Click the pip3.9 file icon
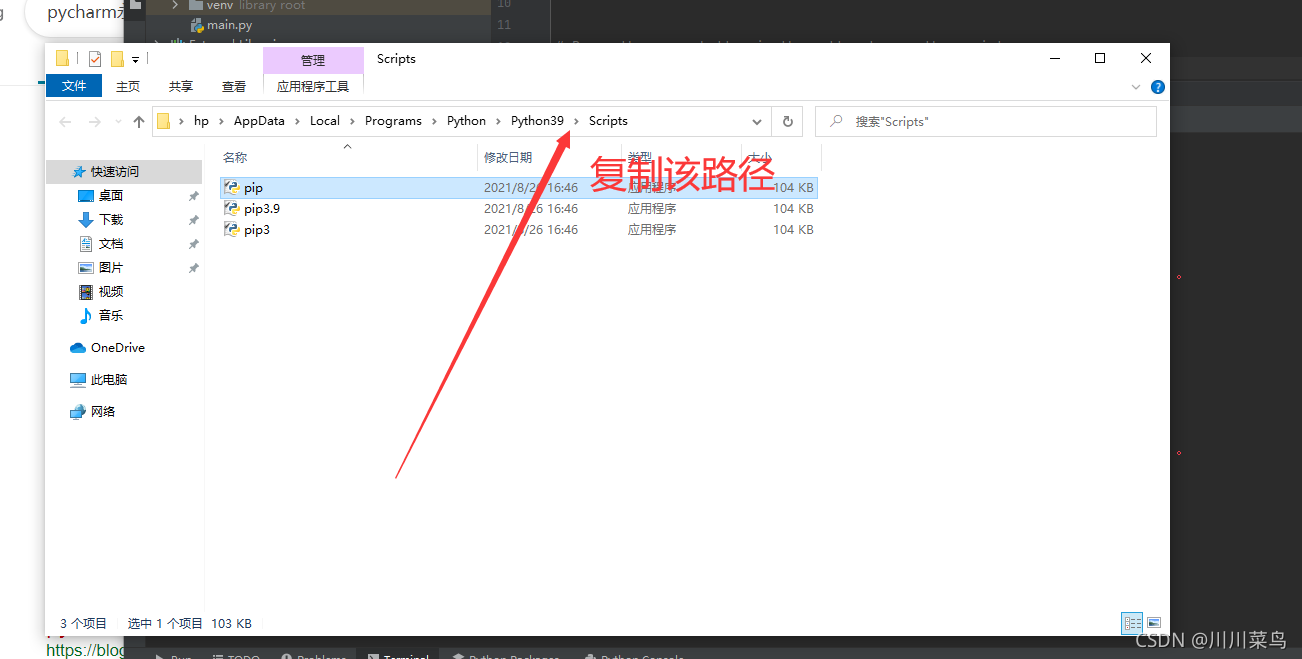 (231, 209)
